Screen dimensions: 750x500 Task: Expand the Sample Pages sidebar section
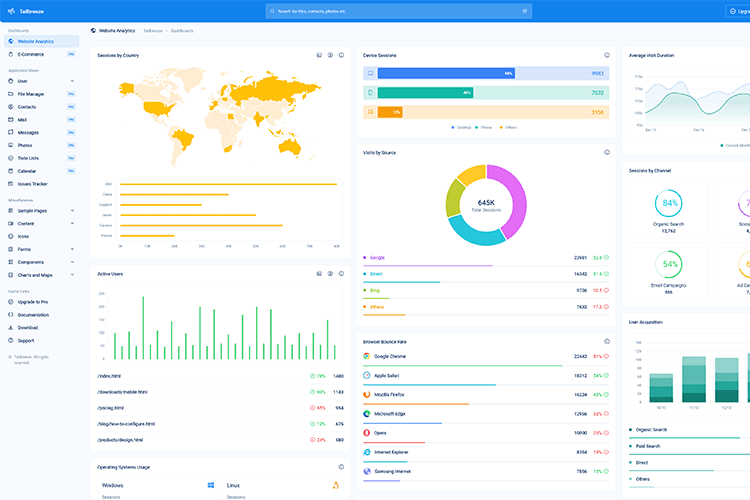40,211
